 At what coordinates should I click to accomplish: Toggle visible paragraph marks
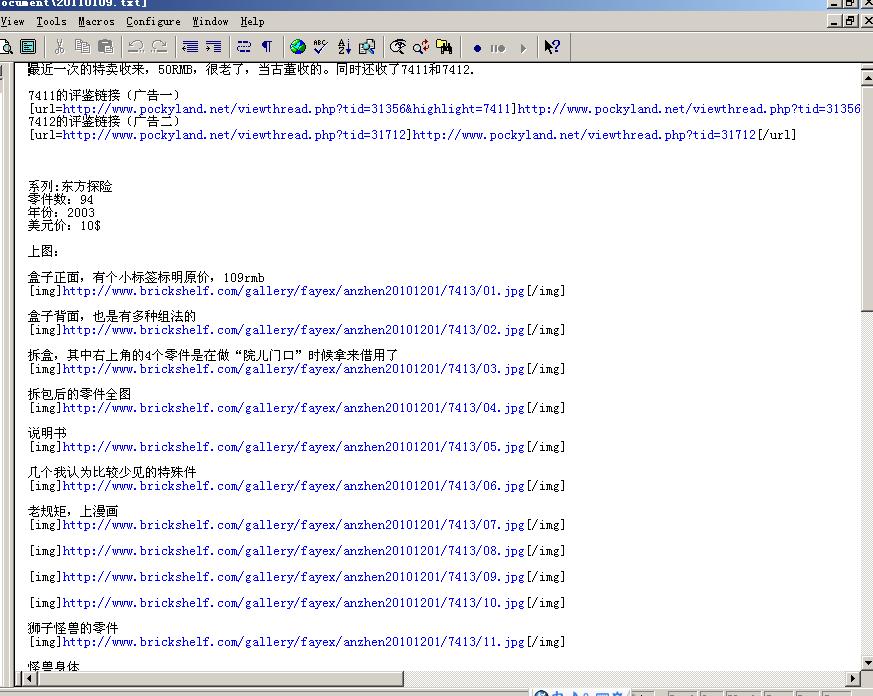pyautogui.click(x=267, y=47)
